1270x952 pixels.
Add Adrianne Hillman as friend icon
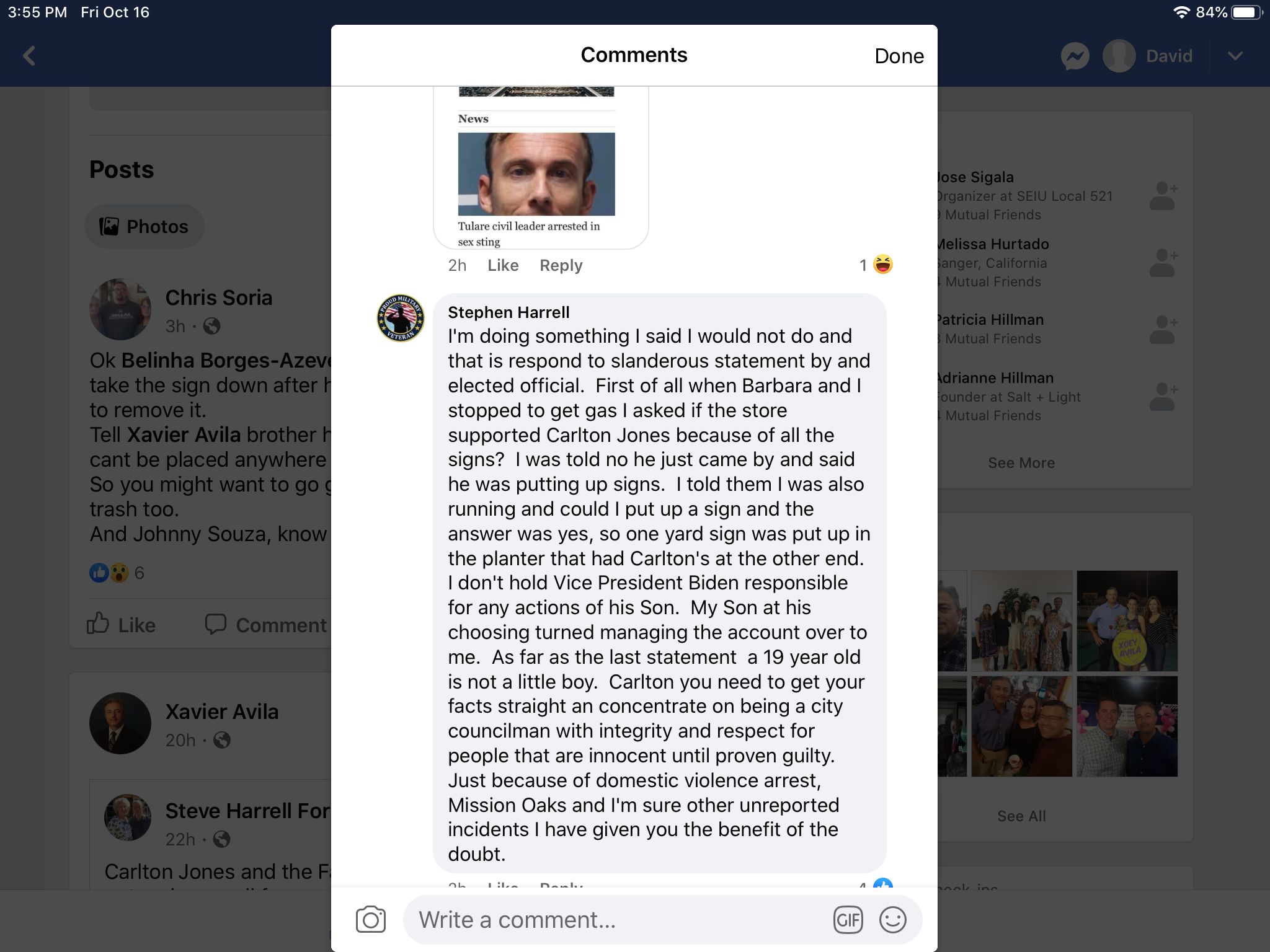click(x=1163, y=397)
